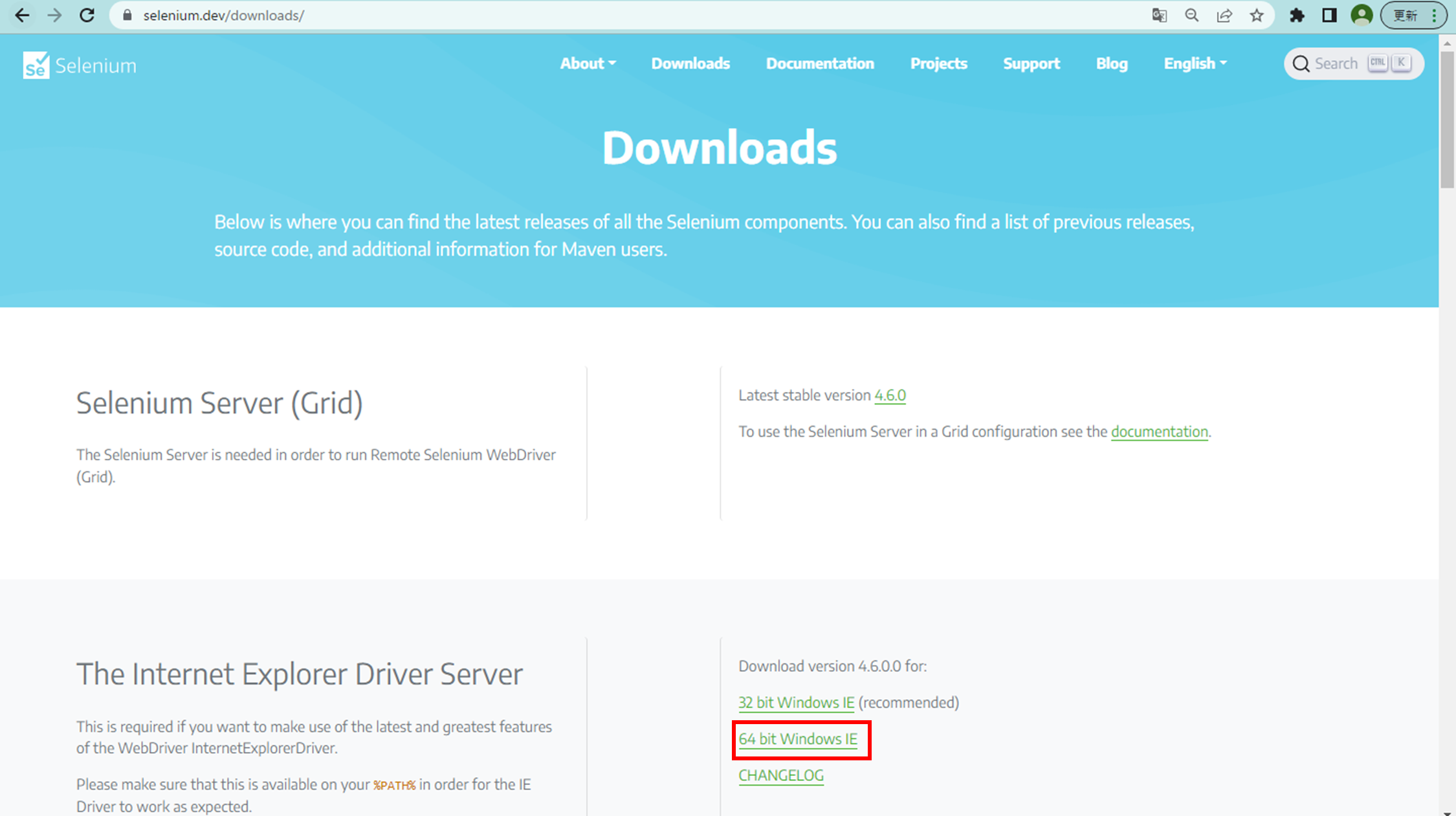
Task: Expand the About menu
Action: click(x=588, y=63)
